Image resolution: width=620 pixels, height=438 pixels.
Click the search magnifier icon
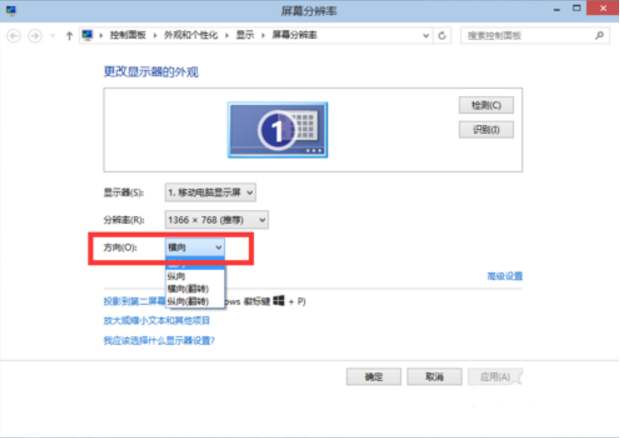[x=598, y=35]
